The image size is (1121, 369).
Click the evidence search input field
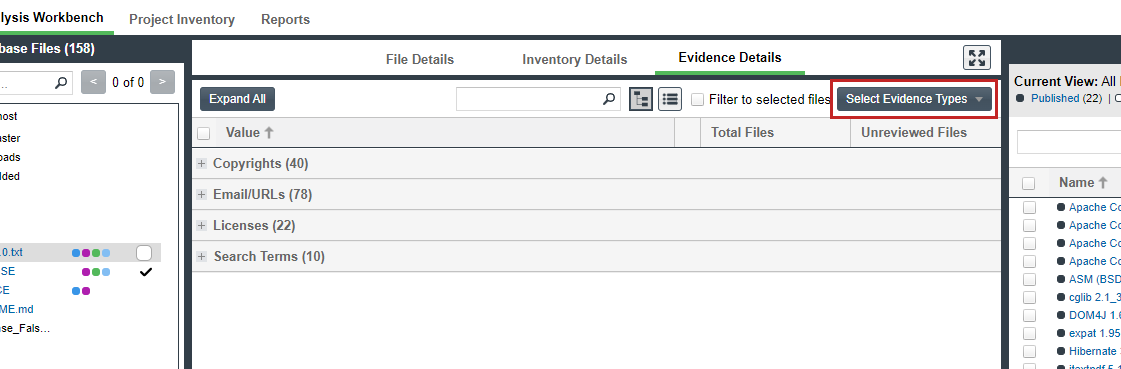coord(529,99)
